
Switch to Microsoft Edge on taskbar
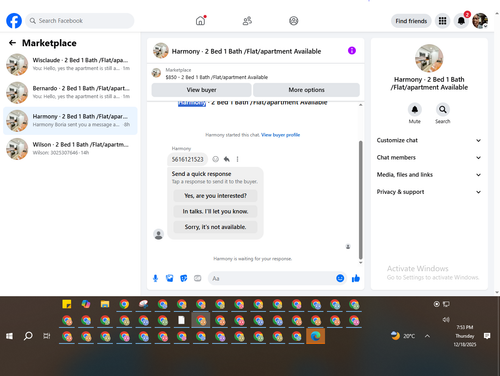[x=315, y=336]
